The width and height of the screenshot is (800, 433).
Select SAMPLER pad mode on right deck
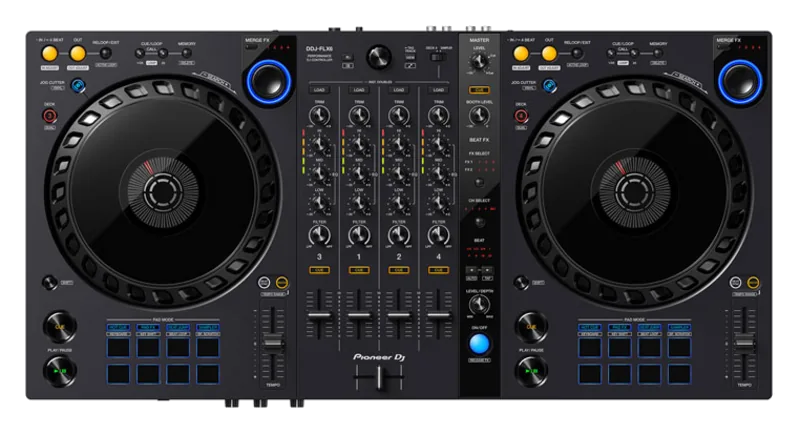(680, 327)
